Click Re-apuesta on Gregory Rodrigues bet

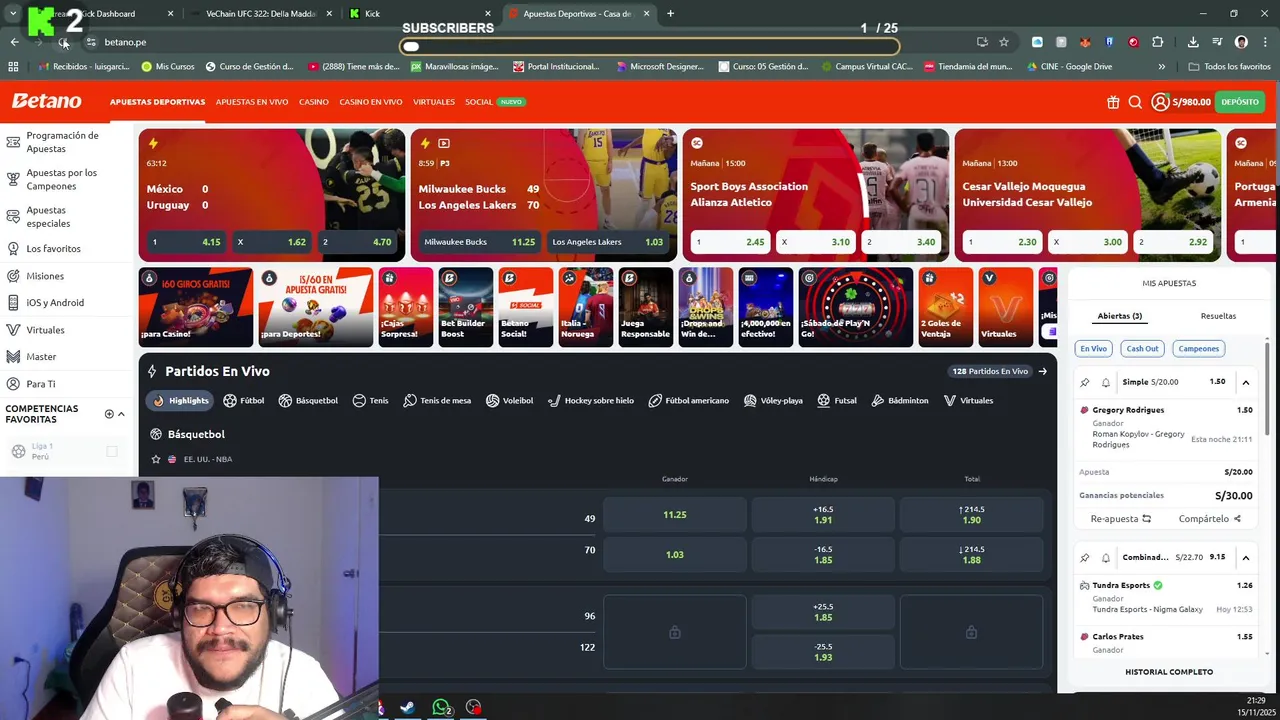coord(1120,519)
